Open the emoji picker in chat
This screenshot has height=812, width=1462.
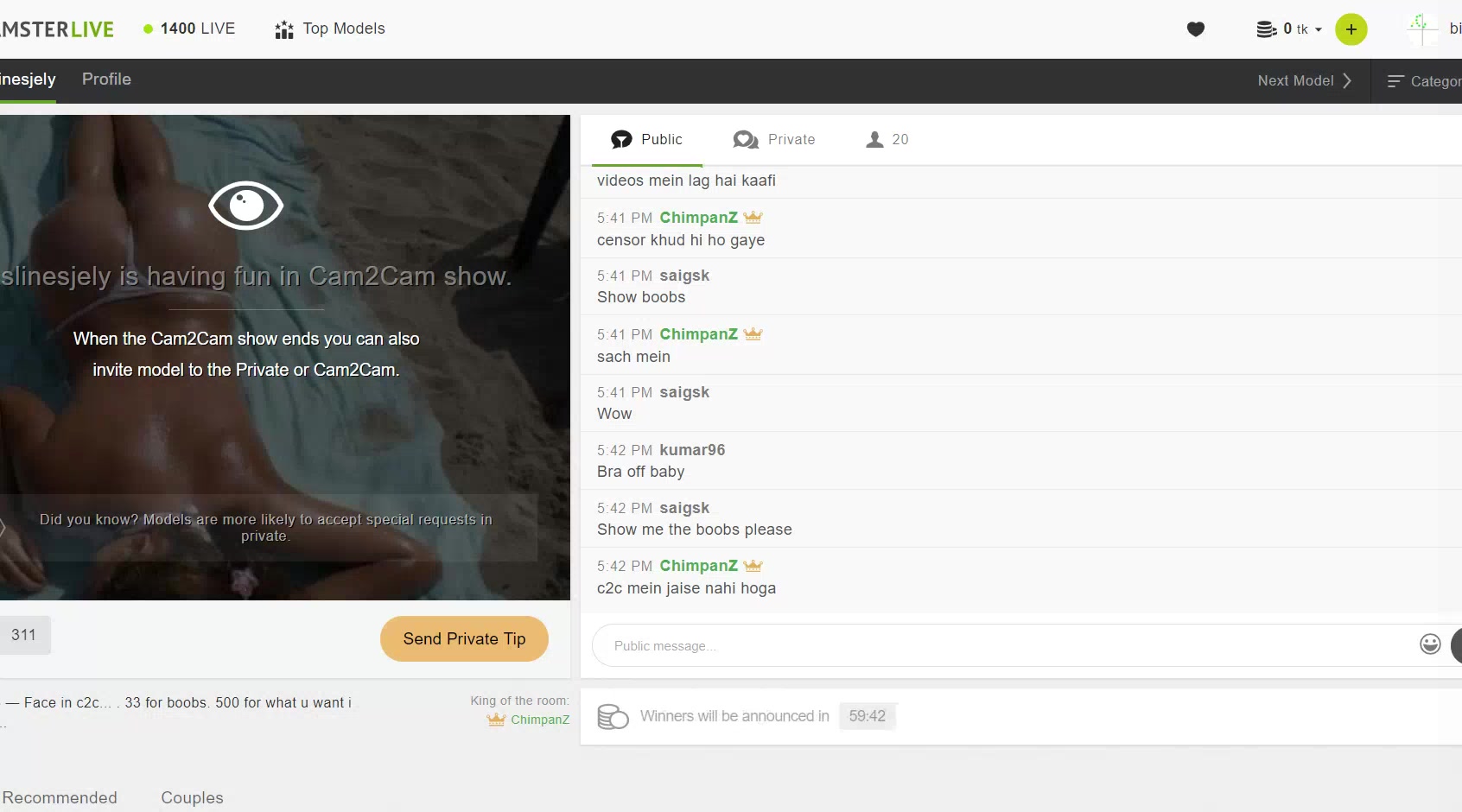(x=1430, y=644)
